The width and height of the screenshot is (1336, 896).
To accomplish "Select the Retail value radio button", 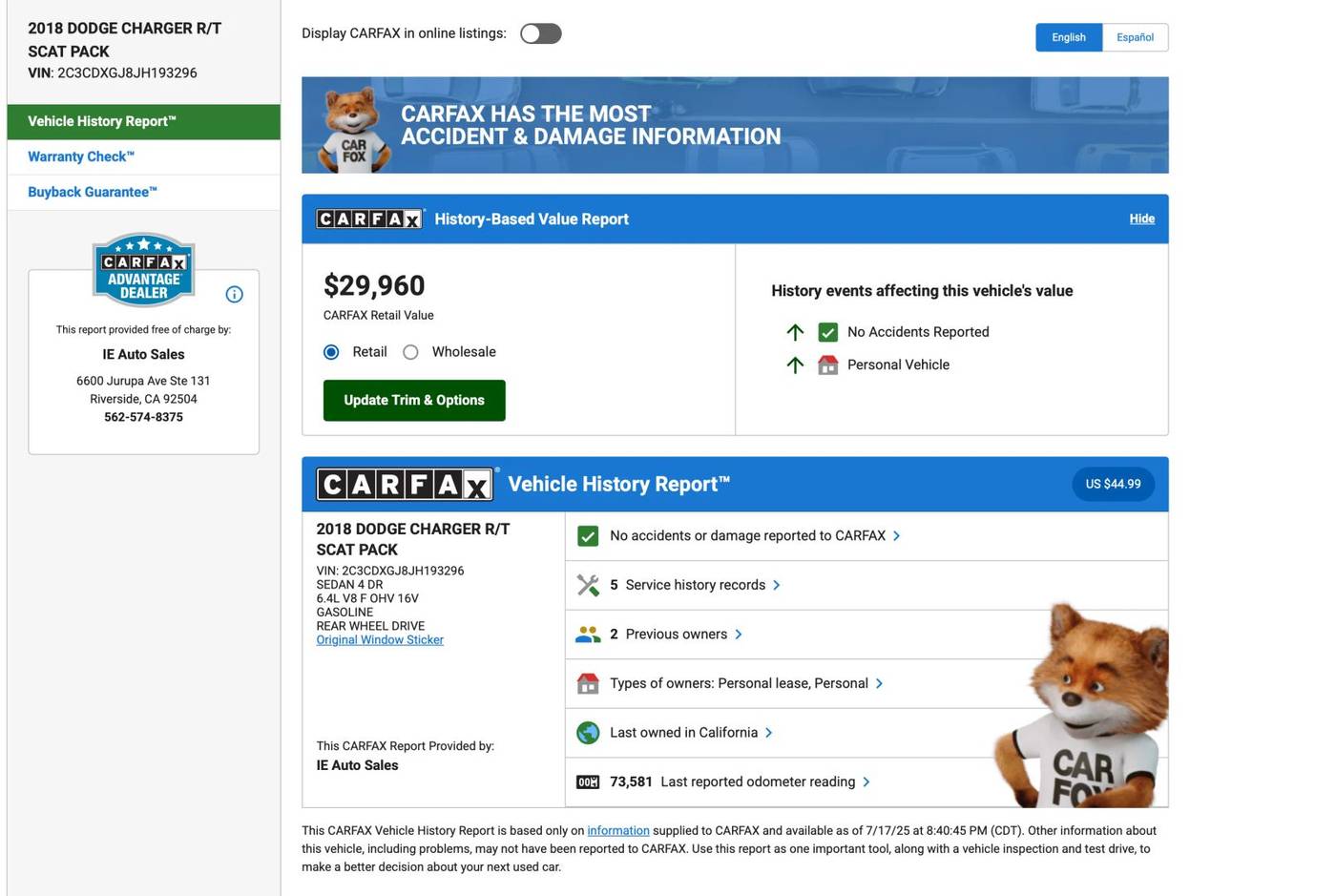I will pos(331,352).
